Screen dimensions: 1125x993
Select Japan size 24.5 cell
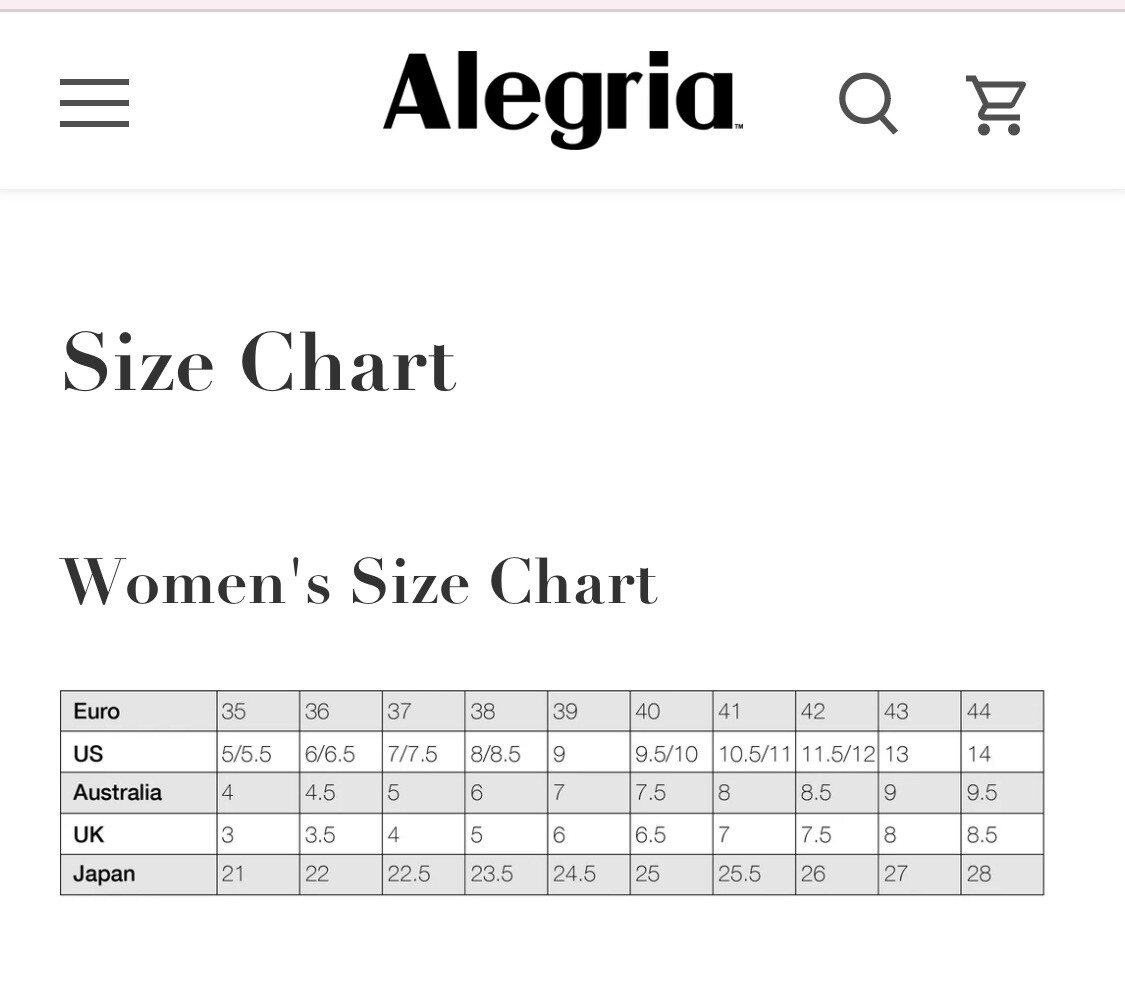[589, 874]
